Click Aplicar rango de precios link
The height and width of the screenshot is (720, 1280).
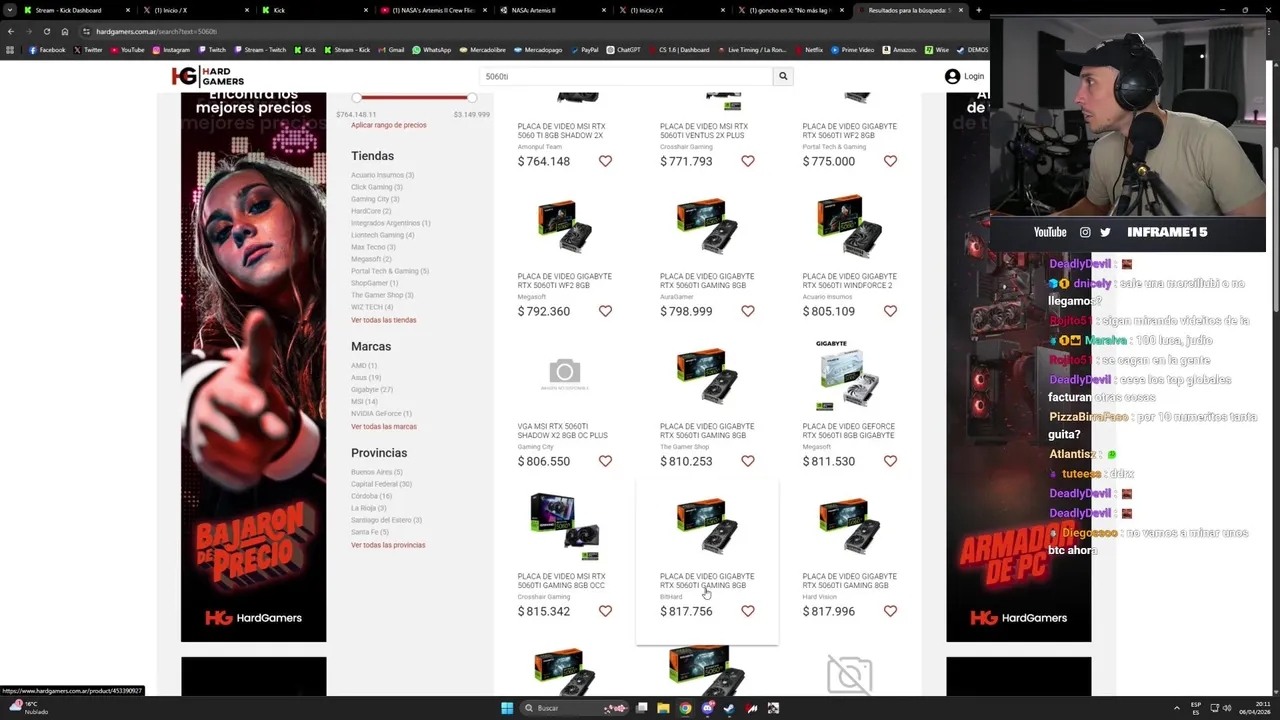388,125
